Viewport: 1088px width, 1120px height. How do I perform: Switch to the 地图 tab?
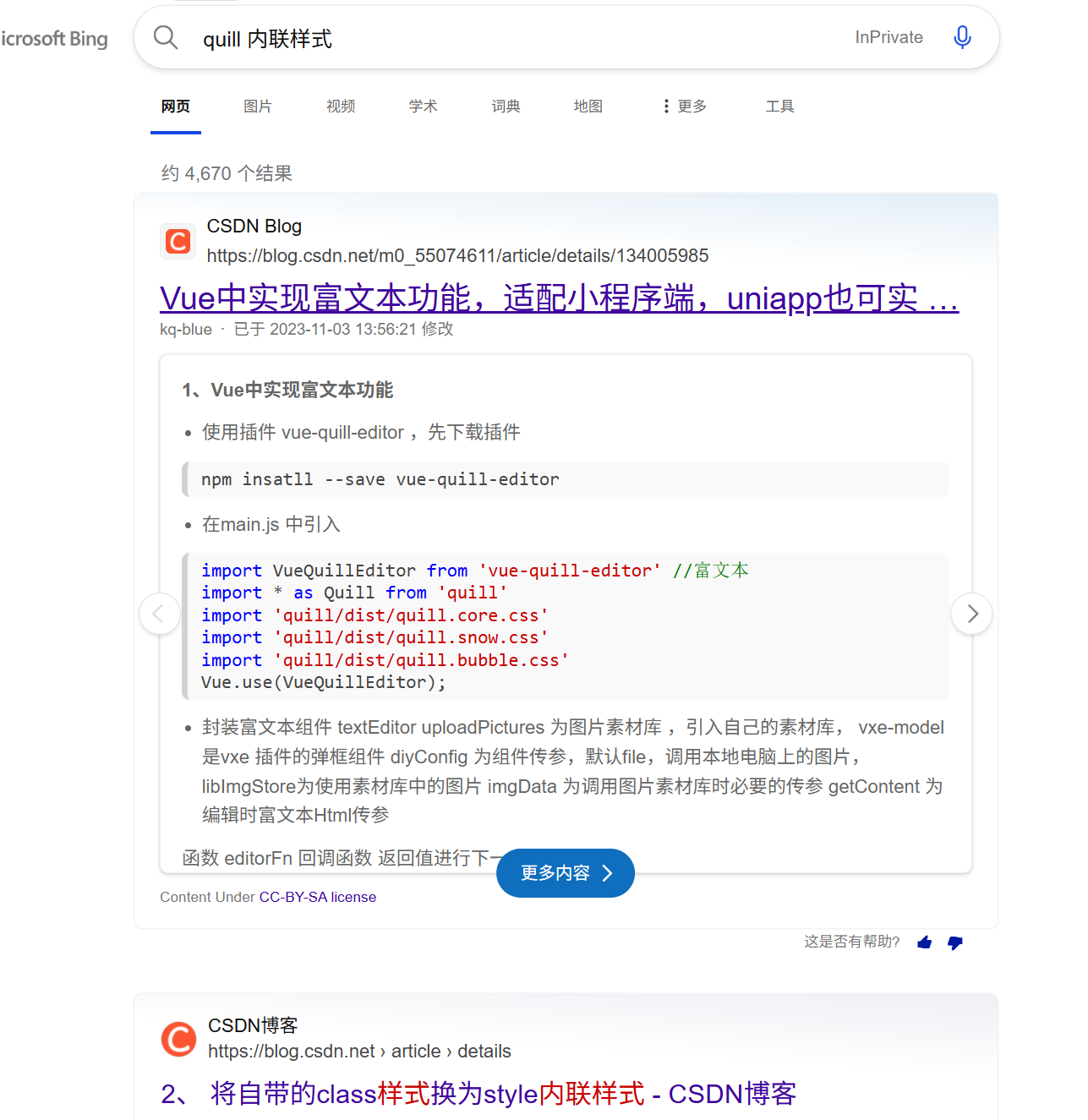588,106
